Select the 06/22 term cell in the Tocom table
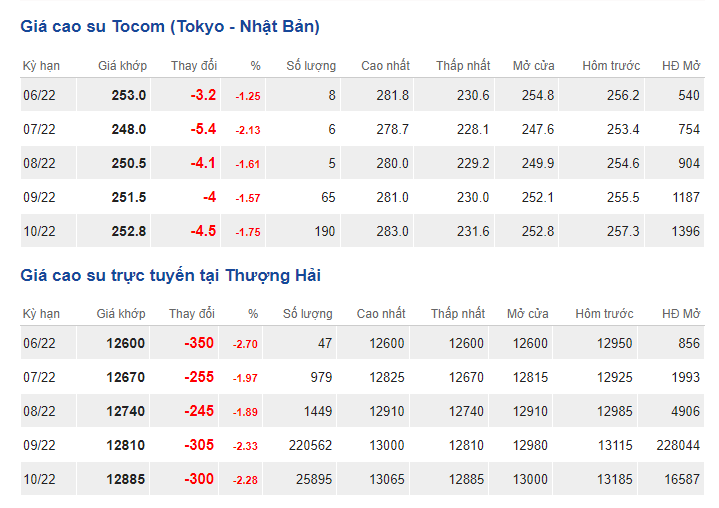 40,96
